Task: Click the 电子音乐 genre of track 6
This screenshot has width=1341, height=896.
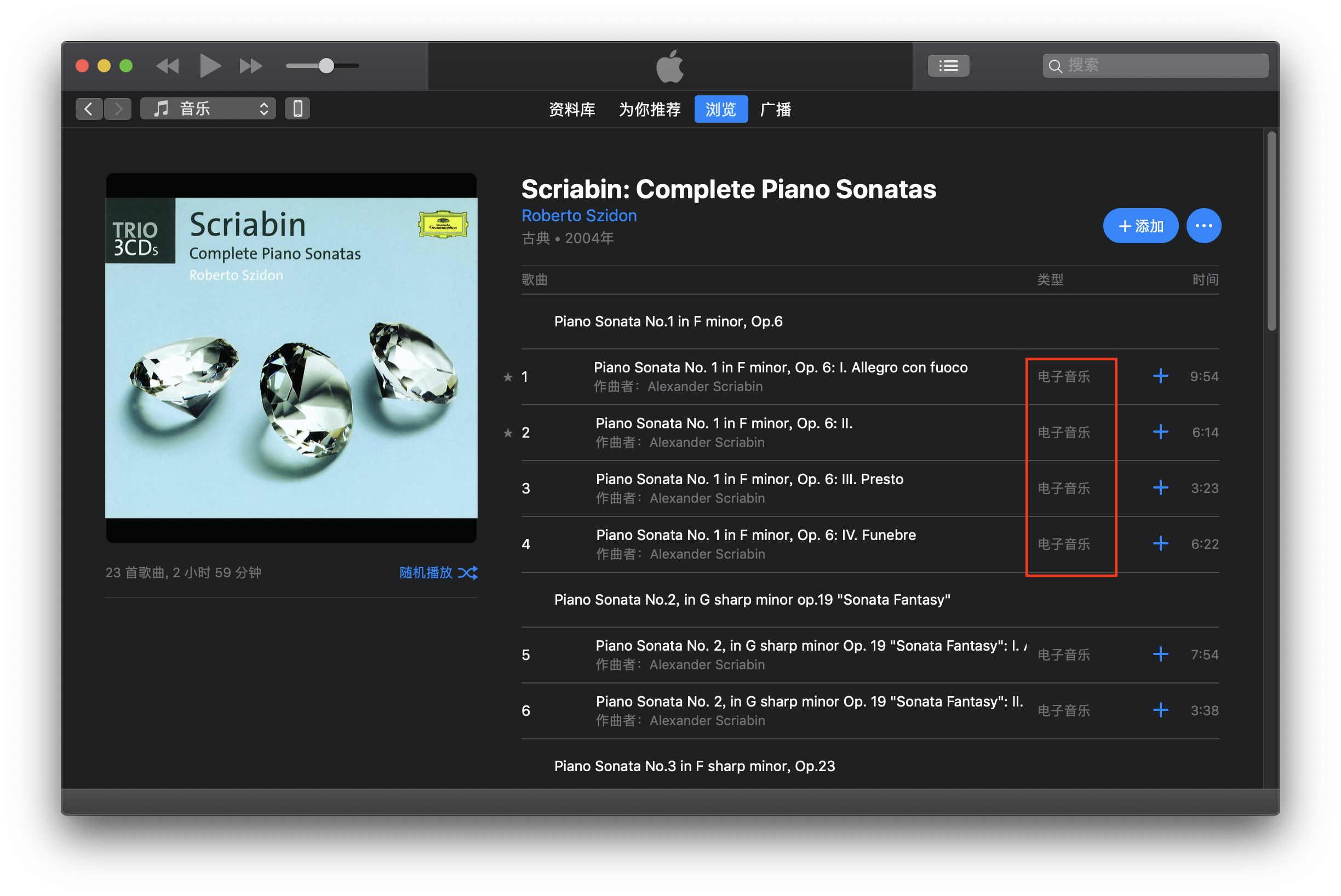Action: tap(1064, 711)
